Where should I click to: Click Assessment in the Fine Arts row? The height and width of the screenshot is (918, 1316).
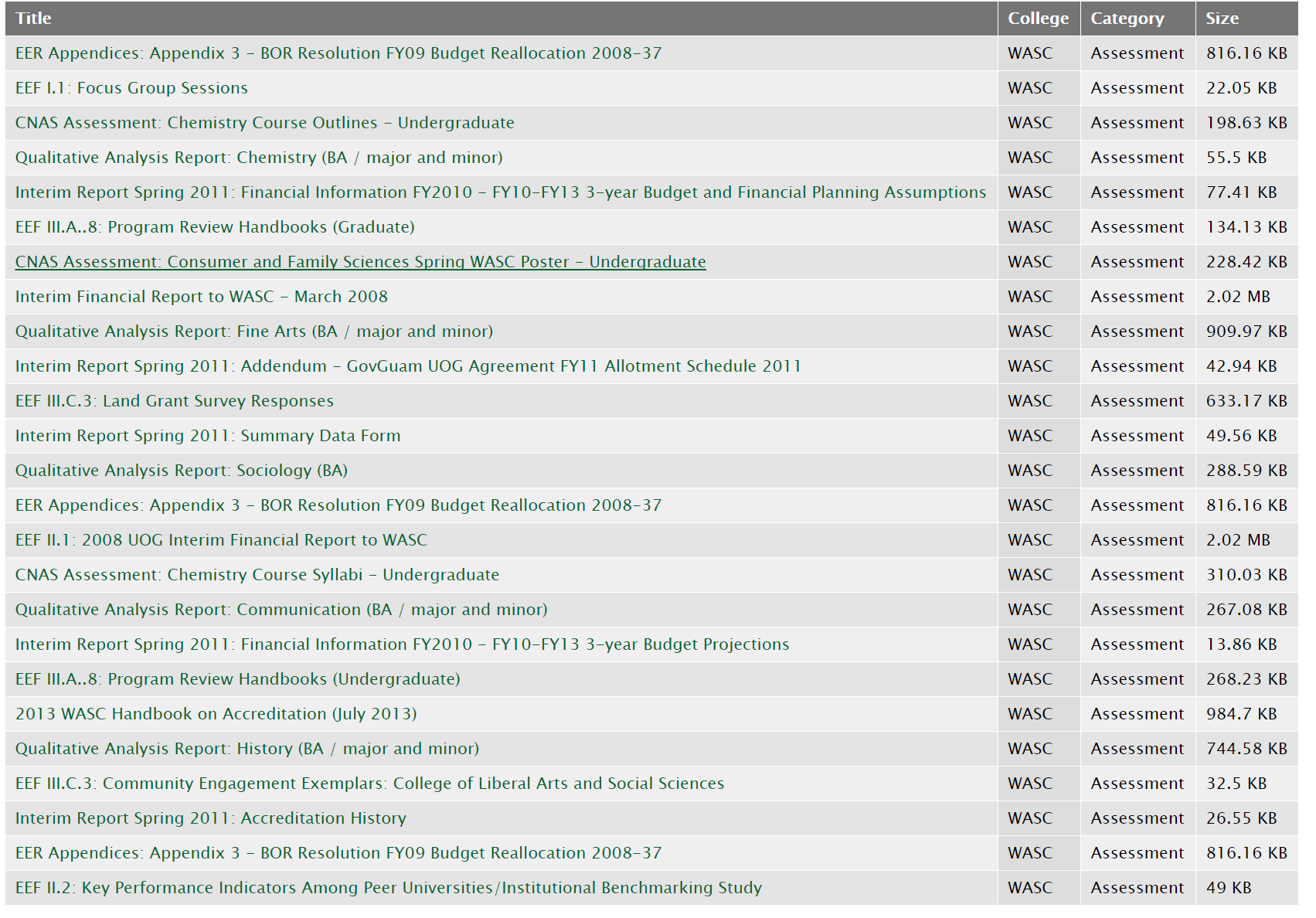pyautogui.click(x=1137, y=331)
